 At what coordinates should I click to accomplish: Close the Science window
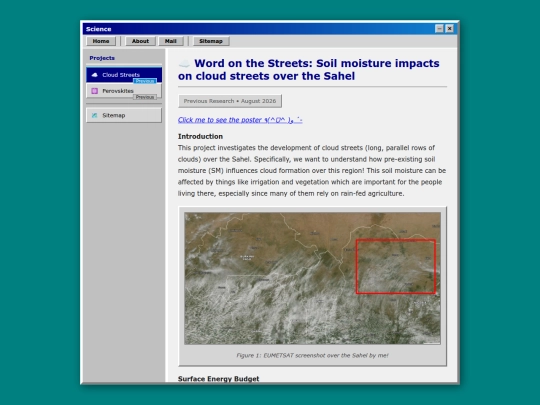[x=449, y=29]
